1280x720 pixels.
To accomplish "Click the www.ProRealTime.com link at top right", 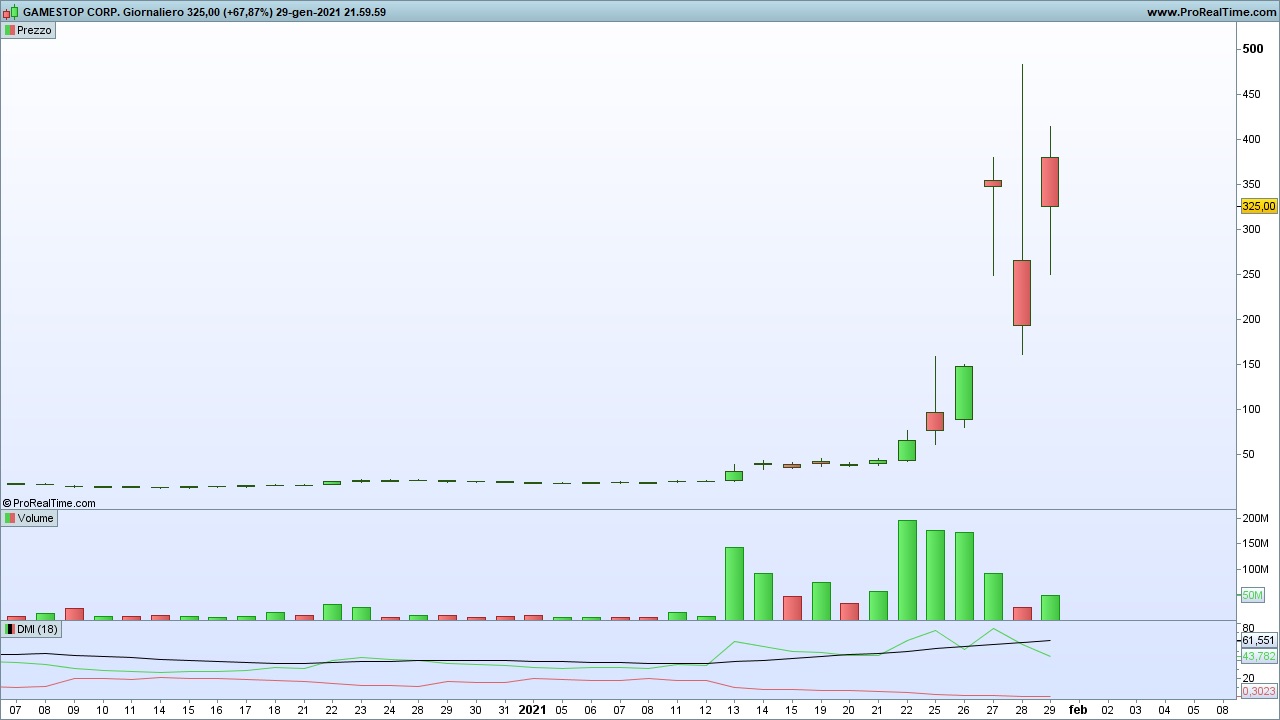I will pyautogui.click(x=1211, y=12).
